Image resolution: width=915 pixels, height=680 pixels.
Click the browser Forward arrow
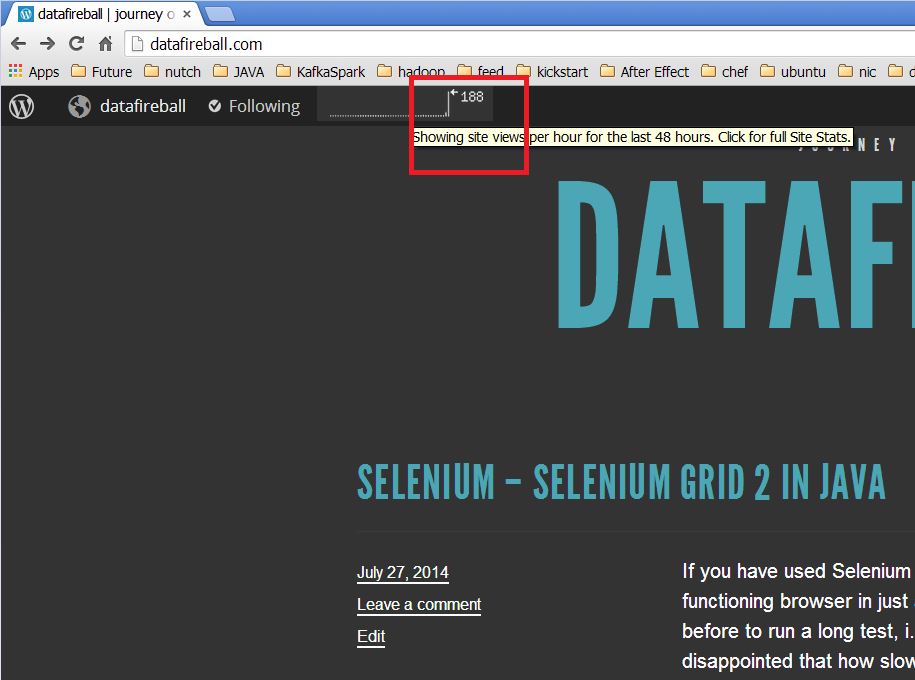pyautogui.click(x=47, y=44)
